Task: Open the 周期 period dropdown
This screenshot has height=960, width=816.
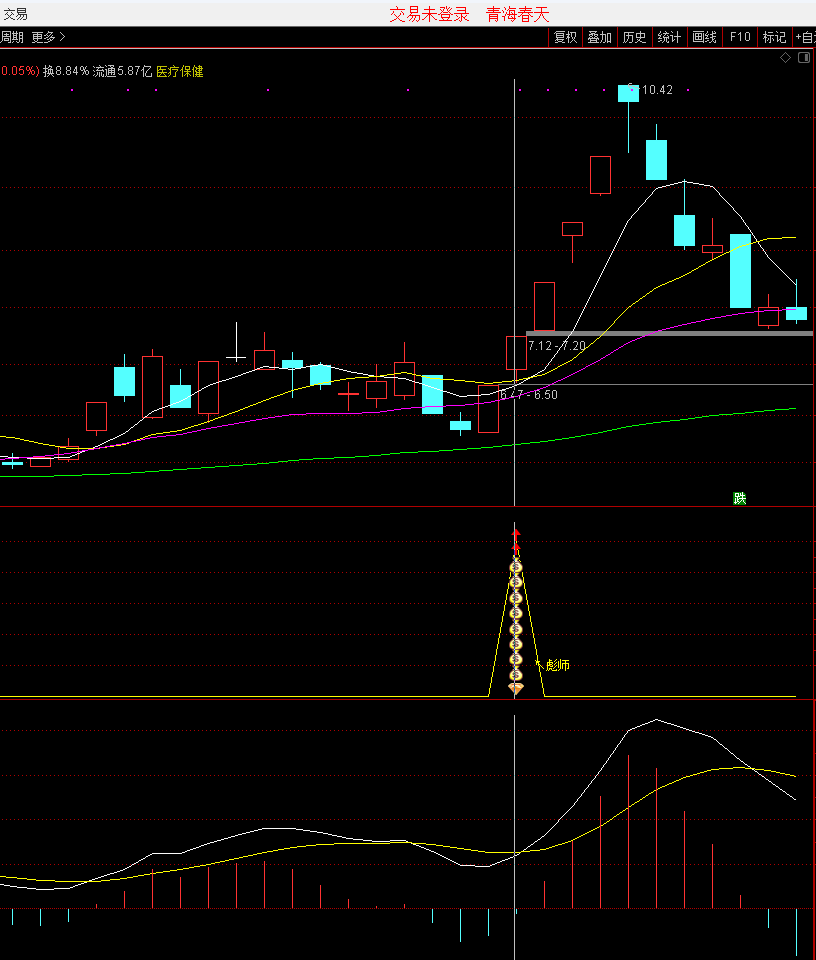Action: click(x=12, y=37)
